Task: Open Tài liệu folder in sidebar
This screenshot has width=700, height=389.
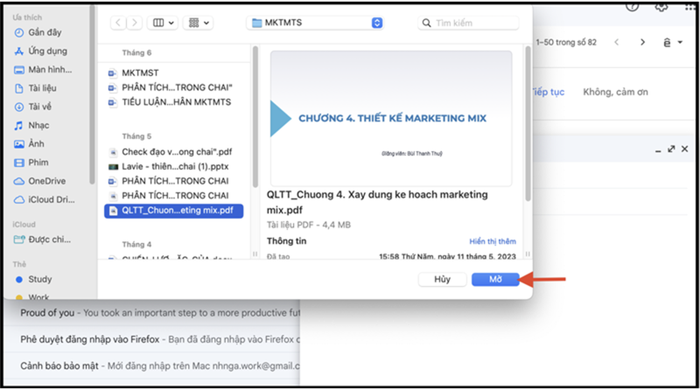Action: click(35, 88)
